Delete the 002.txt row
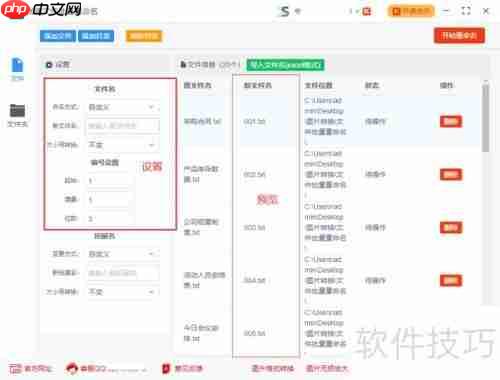Screen dimensions: 500x380 pyautogui.click(x=451, y=174)
